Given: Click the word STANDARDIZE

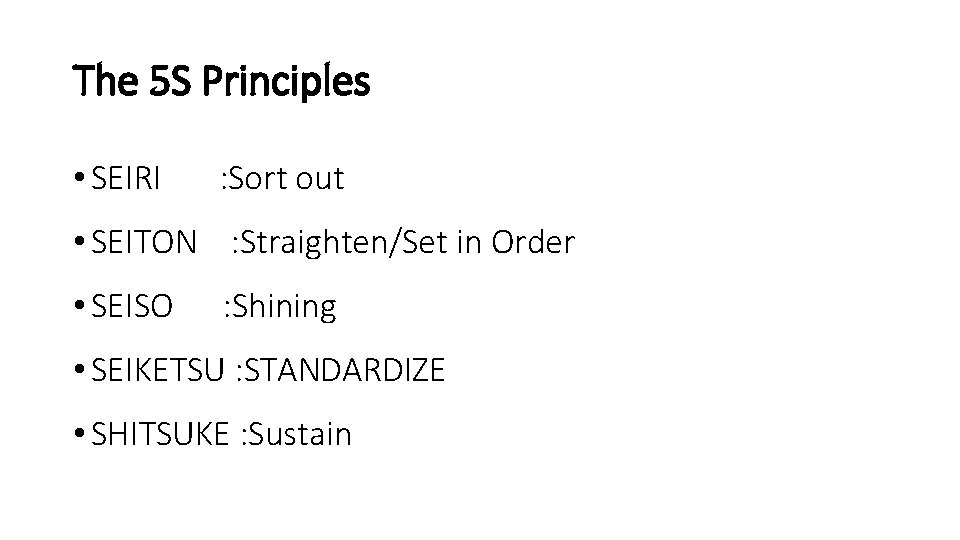Looking at the screenshot, I should pos(343,371).
